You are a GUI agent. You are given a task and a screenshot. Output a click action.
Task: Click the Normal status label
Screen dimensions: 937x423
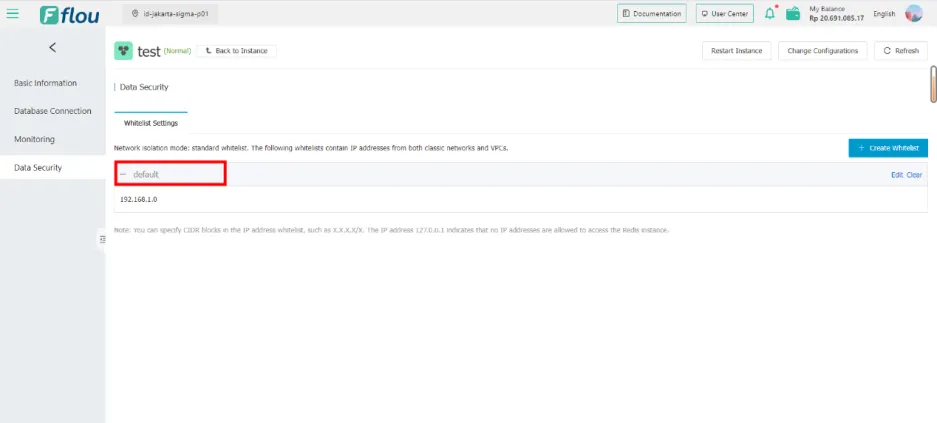point(177,51)
